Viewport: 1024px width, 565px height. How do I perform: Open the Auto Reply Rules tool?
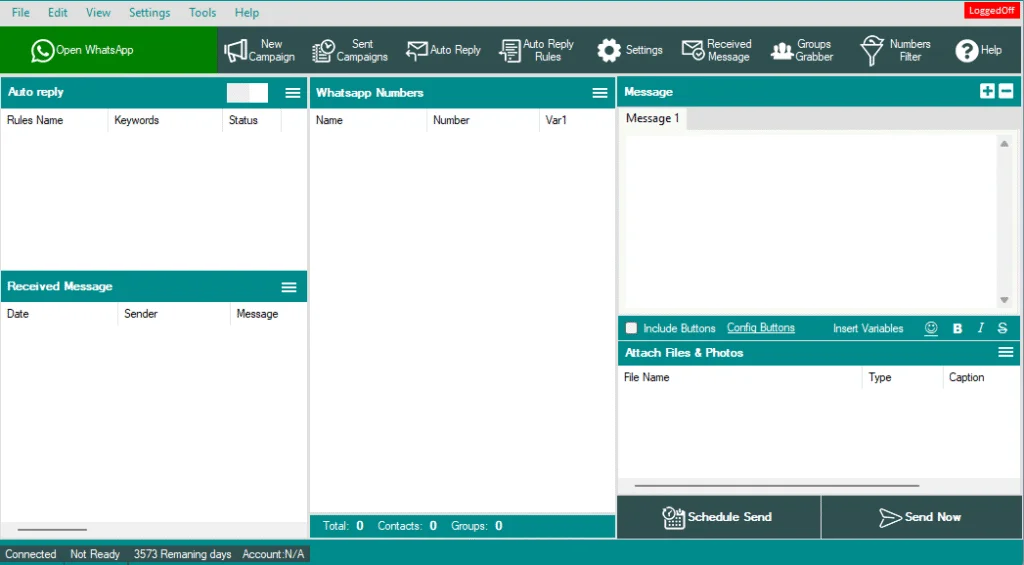coord(537,50)
